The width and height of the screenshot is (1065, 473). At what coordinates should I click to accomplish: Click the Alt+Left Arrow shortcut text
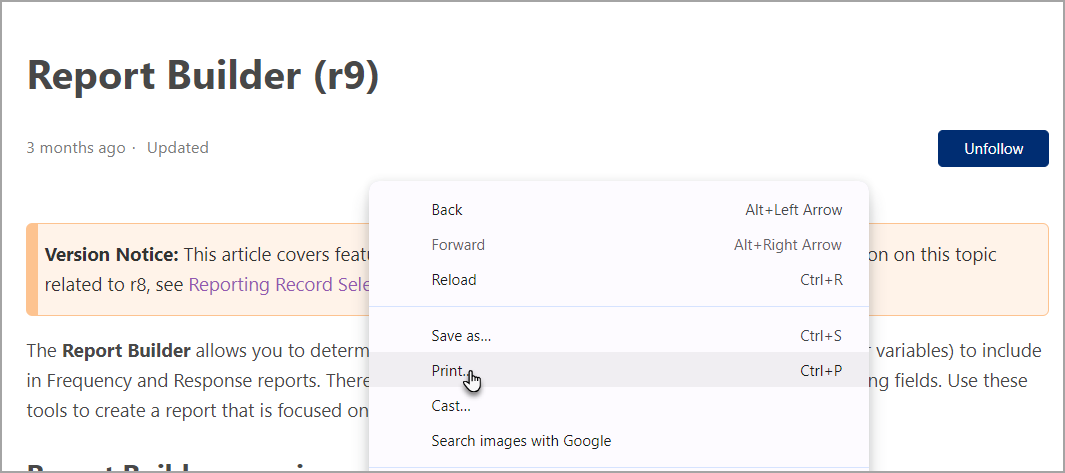pyautogui.click(x=793, y=210)
